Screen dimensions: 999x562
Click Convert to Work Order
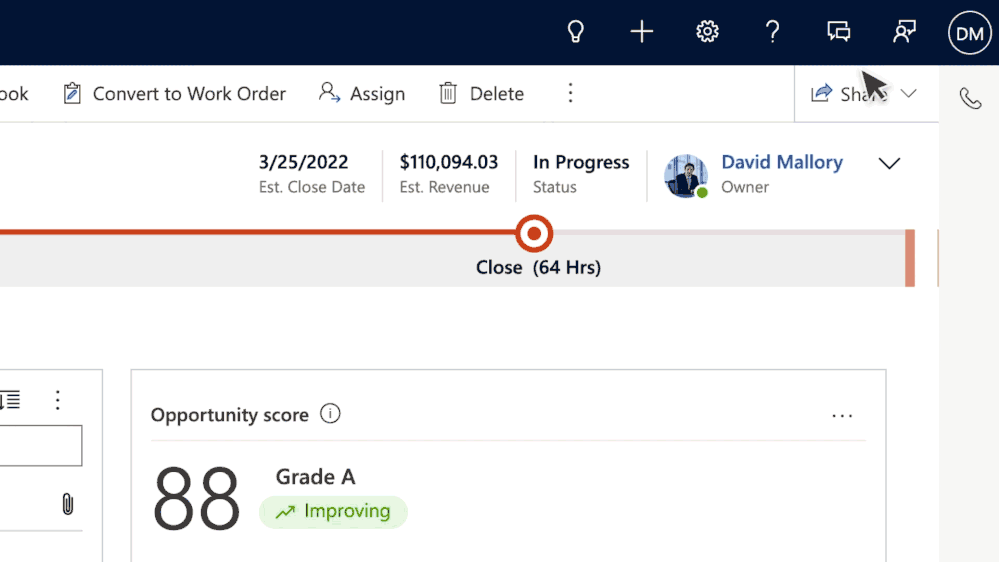tap(174, 94)
